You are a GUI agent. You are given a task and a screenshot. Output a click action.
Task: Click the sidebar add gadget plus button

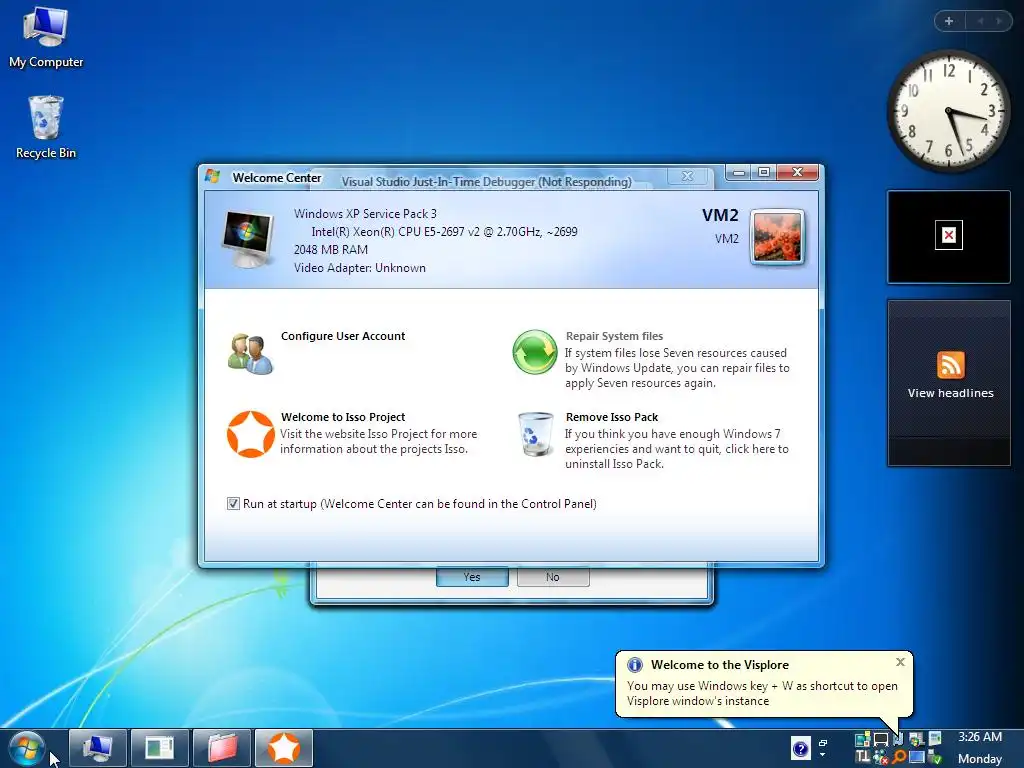pos(949,21)
